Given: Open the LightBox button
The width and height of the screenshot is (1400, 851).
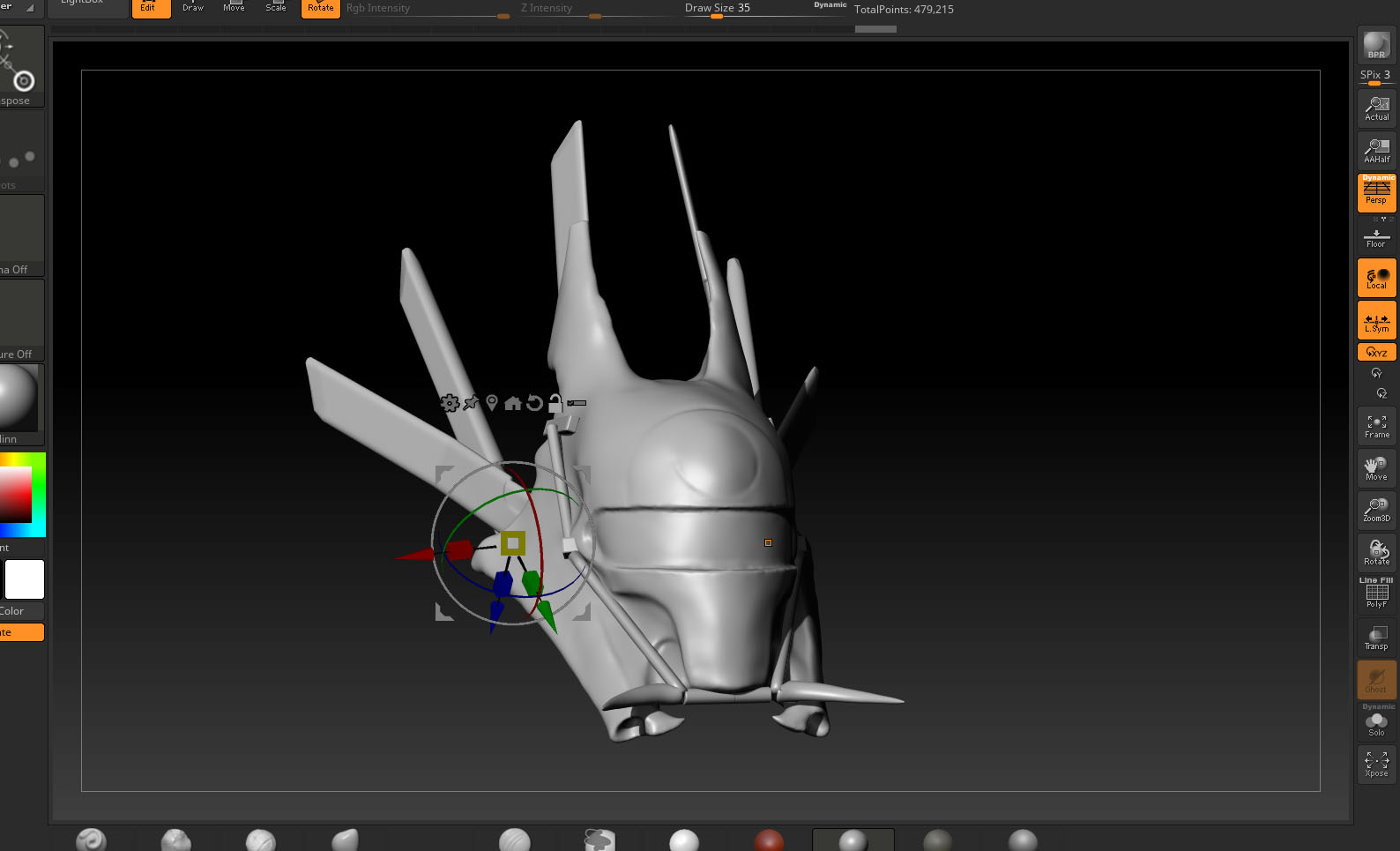Looking at the screenshot, I should tap(84, 4).
